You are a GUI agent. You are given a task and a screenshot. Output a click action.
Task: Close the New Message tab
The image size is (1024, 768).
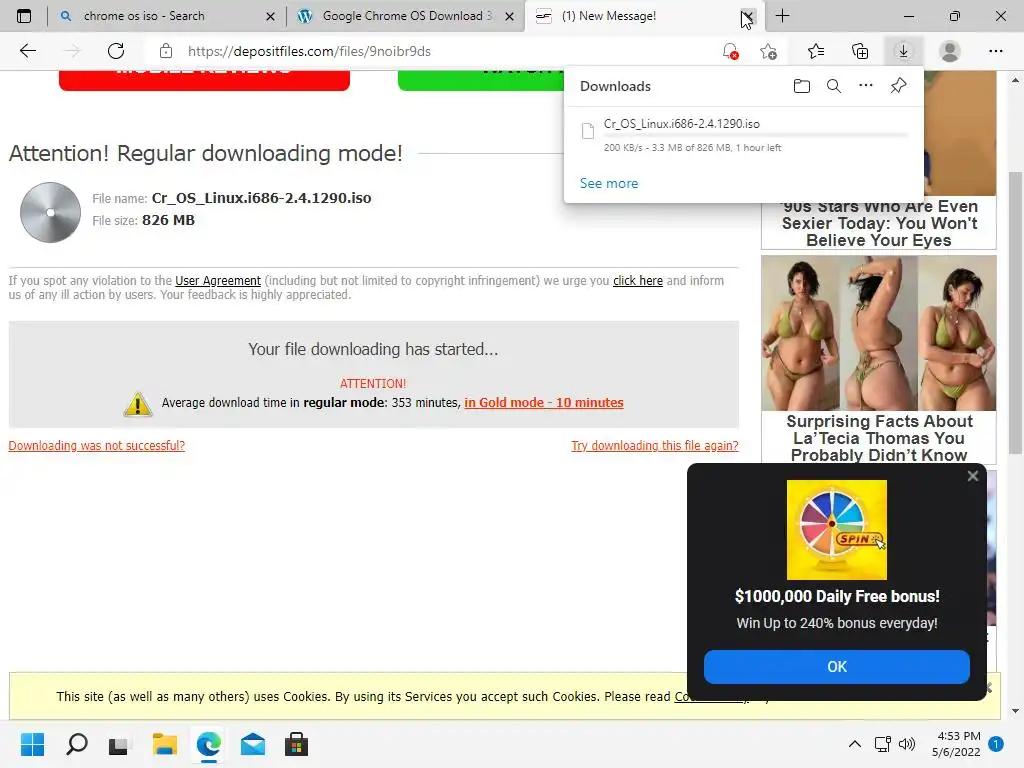click(747, 16)
